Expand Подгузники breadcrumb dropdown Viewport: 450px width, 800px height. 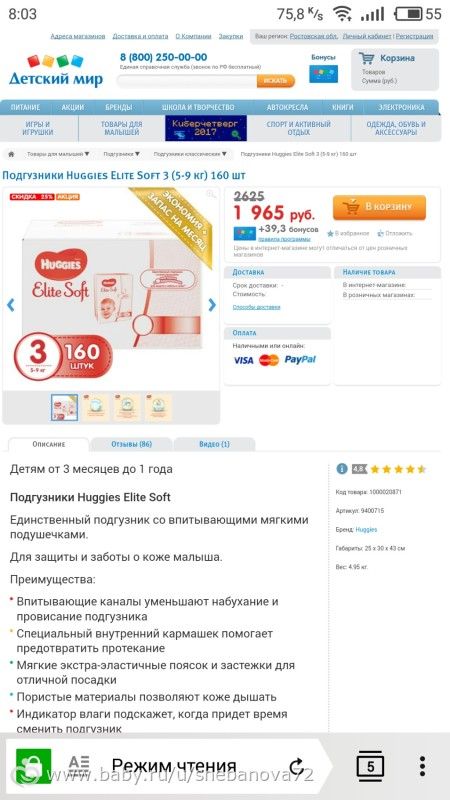121,154
